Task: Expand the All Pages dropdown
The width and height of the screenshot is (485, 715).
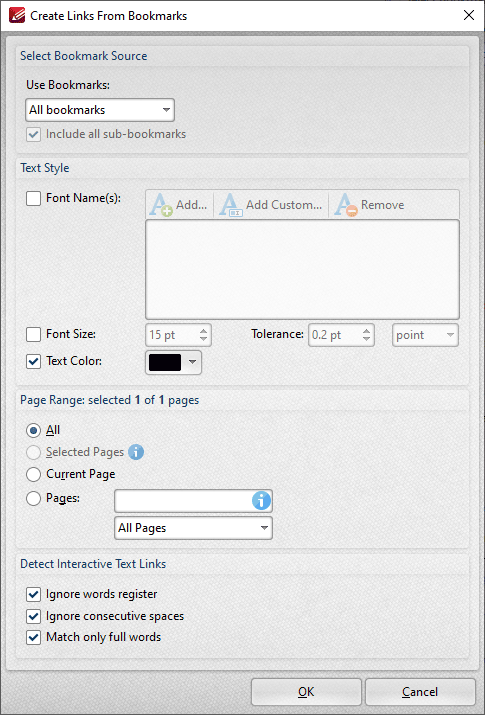Action: click(x=193, y=528)
